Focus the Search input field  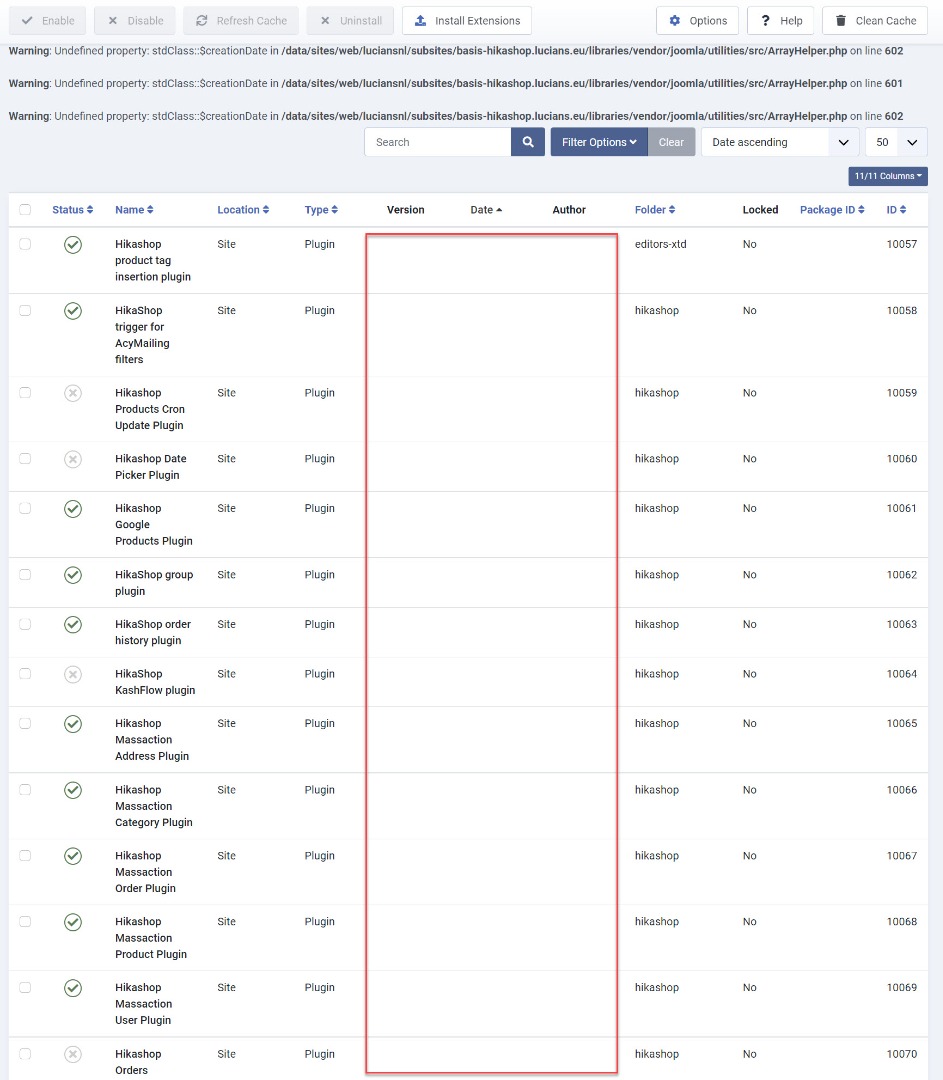[x=438, y=142]
